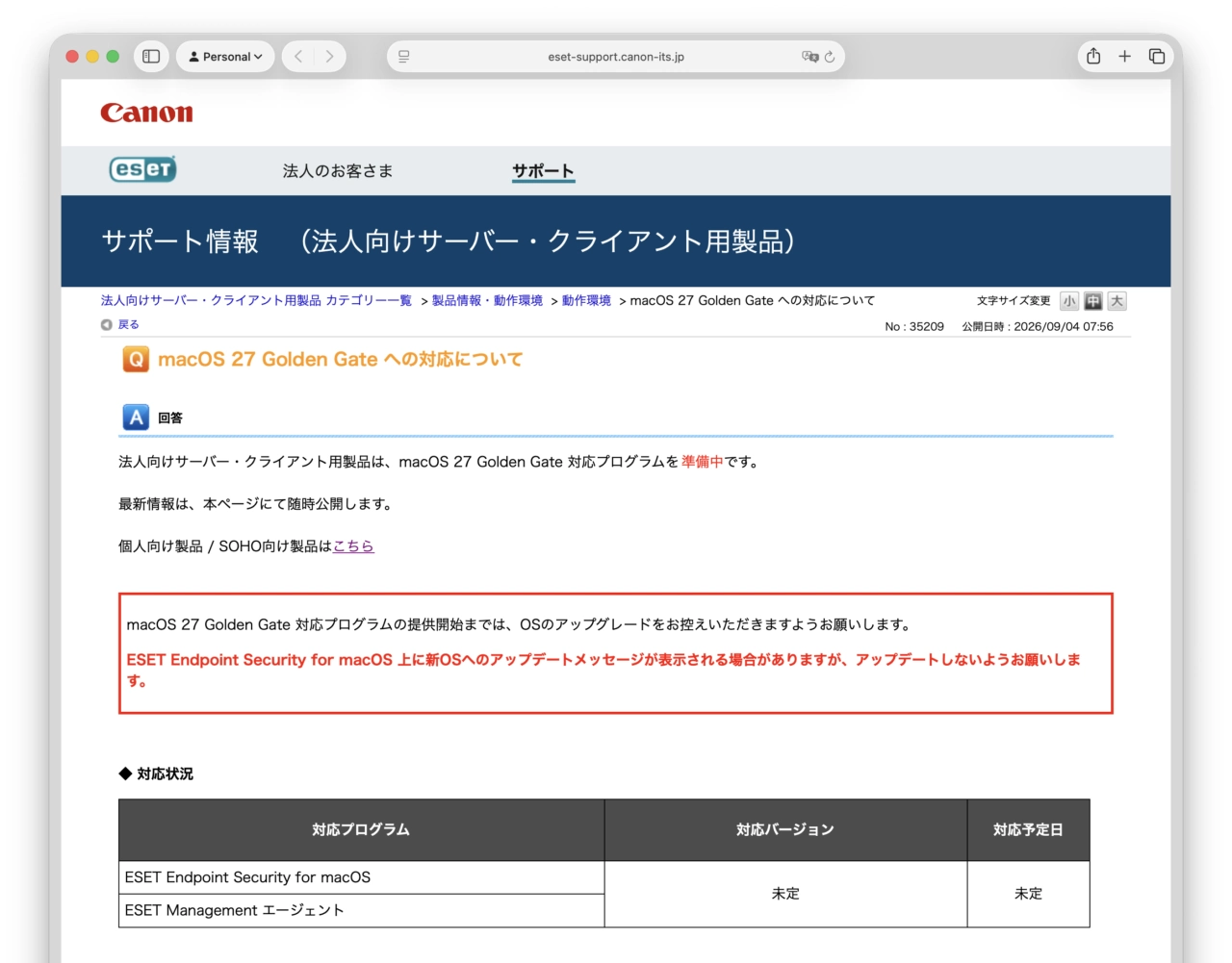Click the 対応バージョン table header
Viewport: 1232px width, 963px height.
785,829
